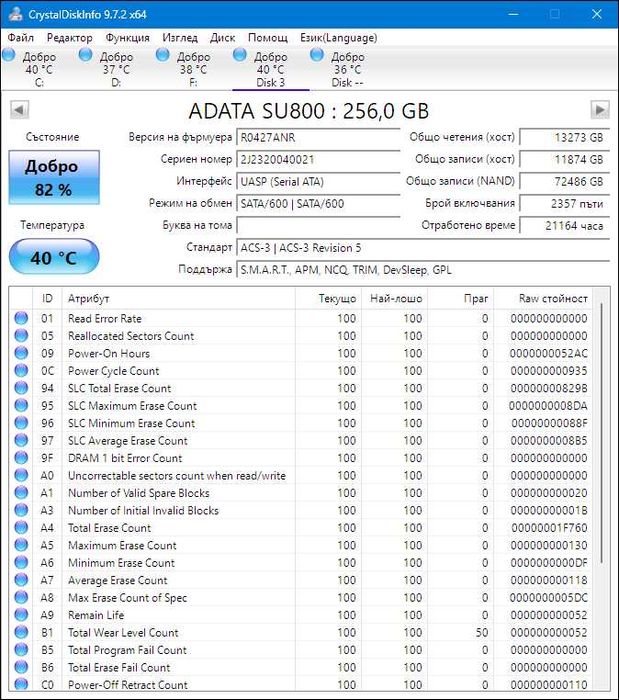Click raw value 00000001F760 of Total Erase Count
This screenshot has width=619, height=700.
coord(549,528)
